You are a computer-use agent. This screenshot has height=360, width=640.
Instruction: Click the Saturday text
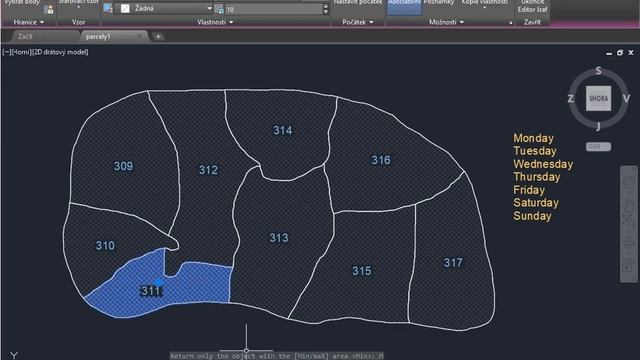tap(536, 203)
